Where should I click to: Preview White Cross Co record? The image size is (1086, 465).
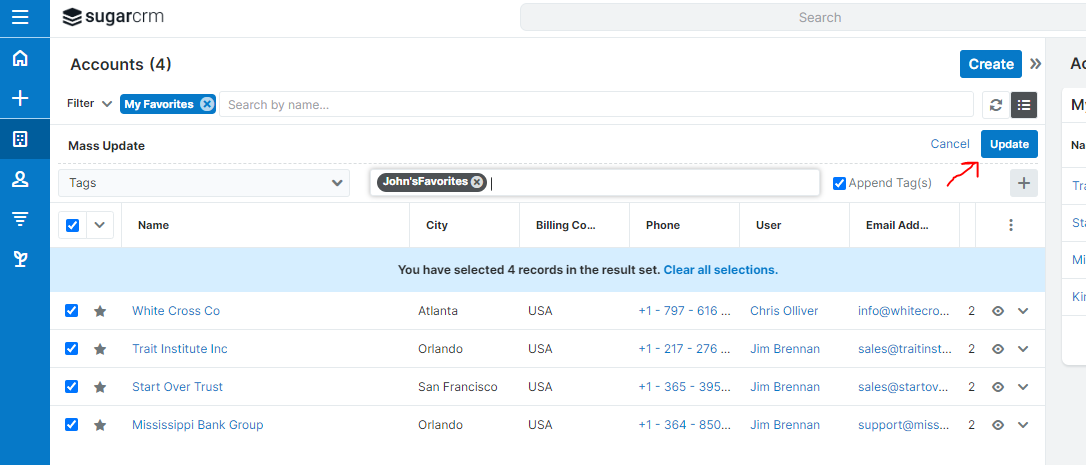pos(997,311)
